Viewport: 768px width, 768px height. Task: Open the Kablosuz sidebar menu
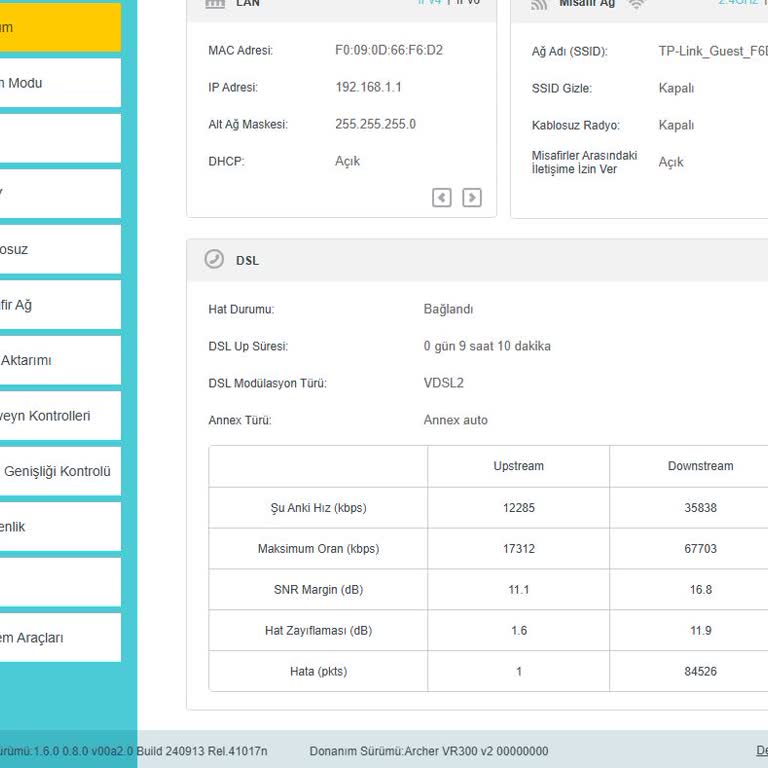click(x=60, y=249)
